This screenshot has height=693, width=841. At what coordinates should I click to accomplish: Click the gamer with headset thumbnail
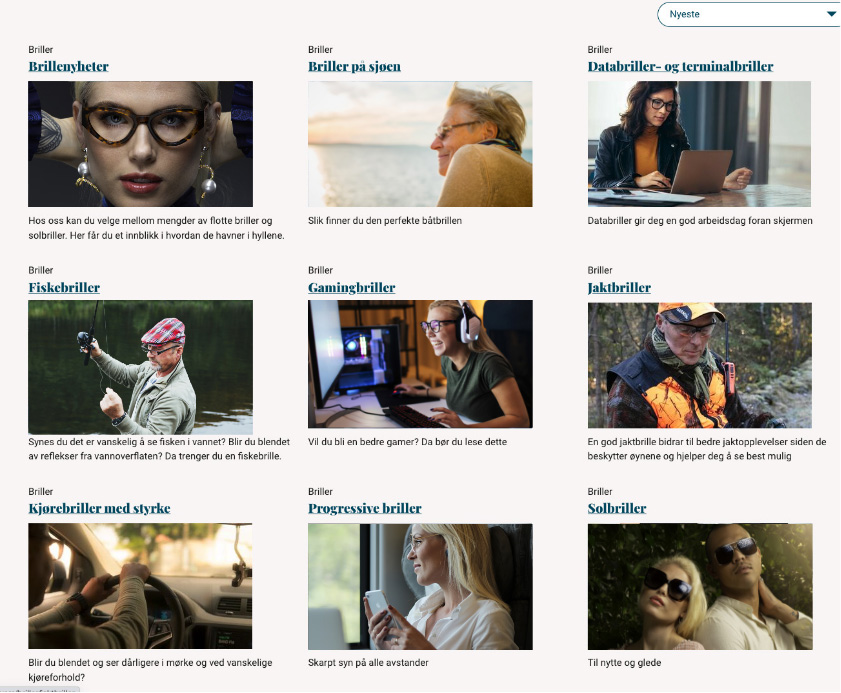point(420,364)
